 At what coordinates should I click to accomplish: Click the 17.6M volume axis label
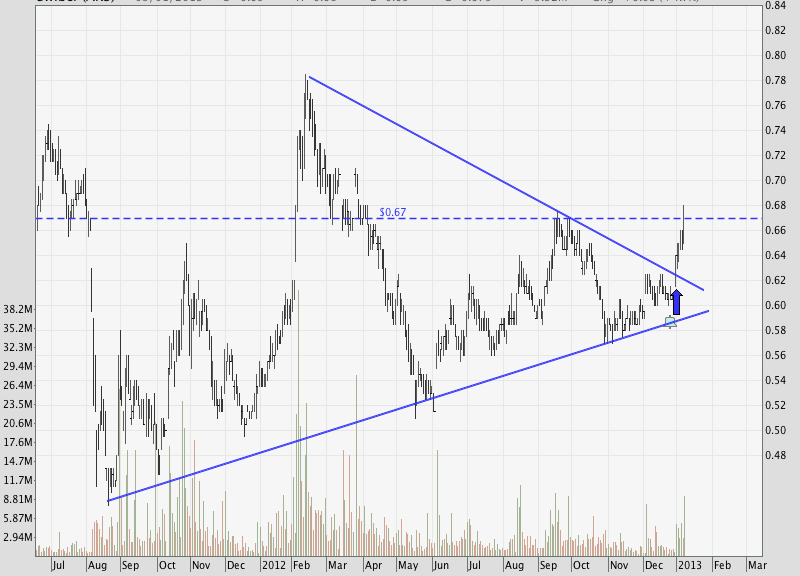pos(20,442)
